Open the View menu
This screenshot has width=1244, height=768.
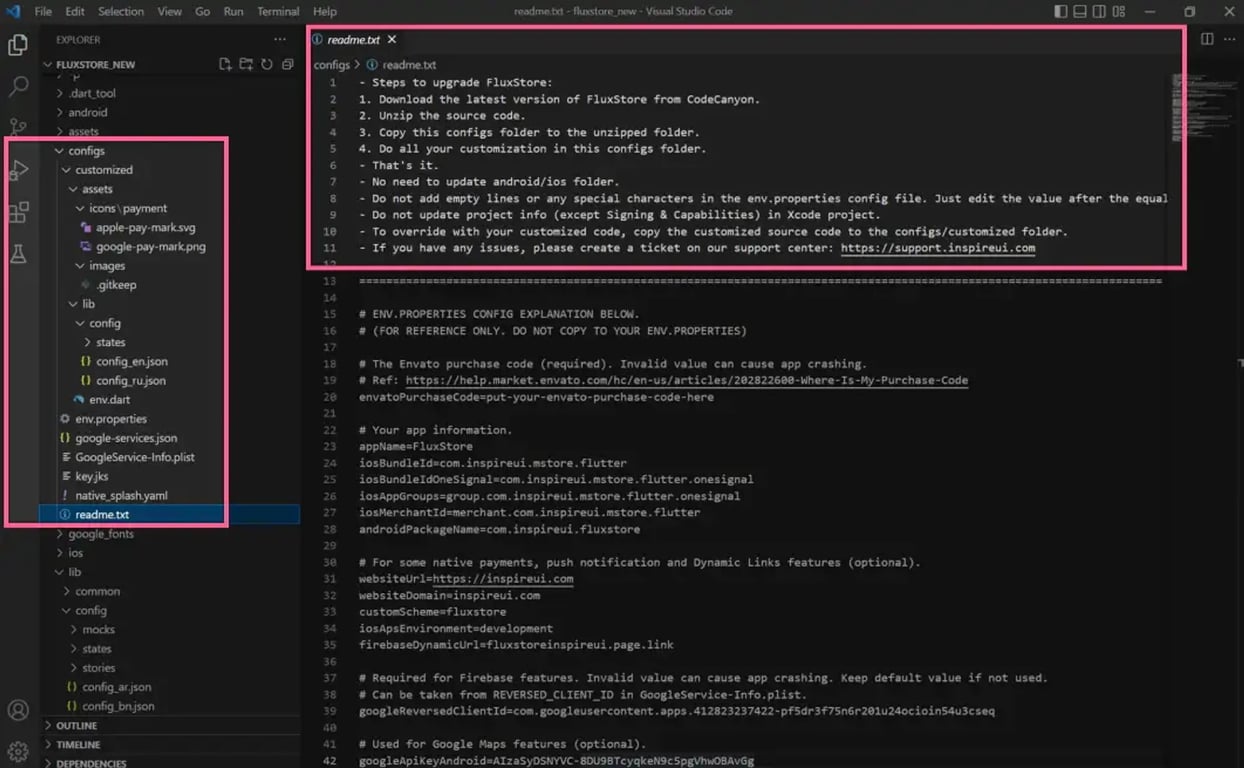coord(169,12)
